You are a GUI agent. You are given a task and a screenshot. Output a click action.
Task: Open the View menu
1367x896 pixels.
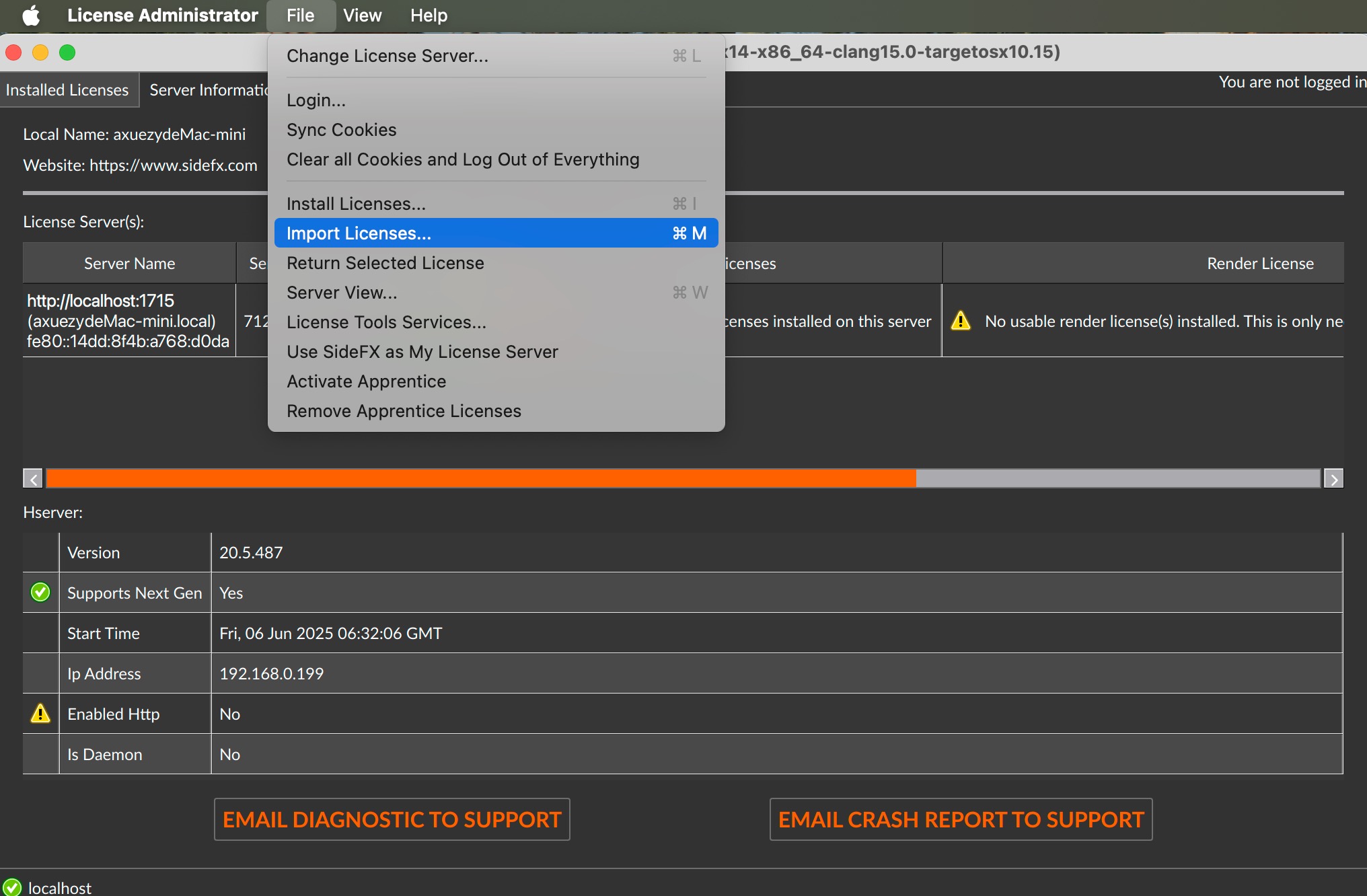pyautogui.click(x=362, y=15)
